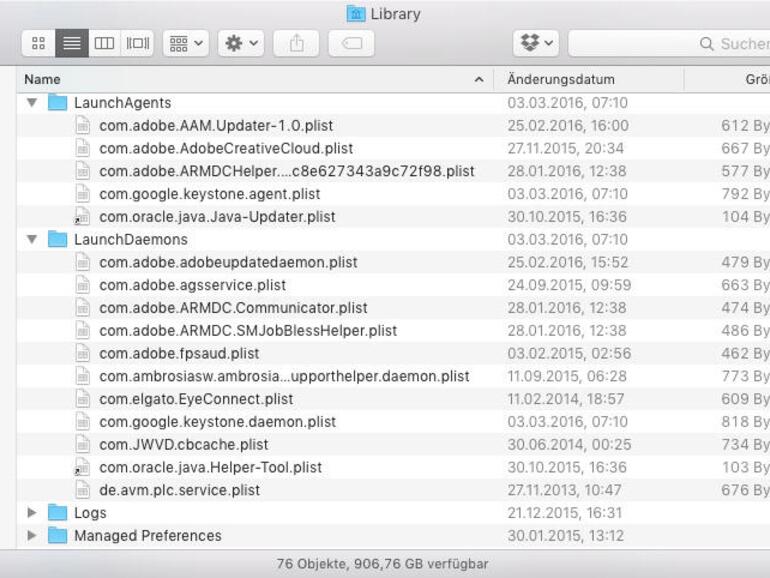
Task: Click file icon of de.avm.plc.service.plist
Action: click(x=83, y=490)
